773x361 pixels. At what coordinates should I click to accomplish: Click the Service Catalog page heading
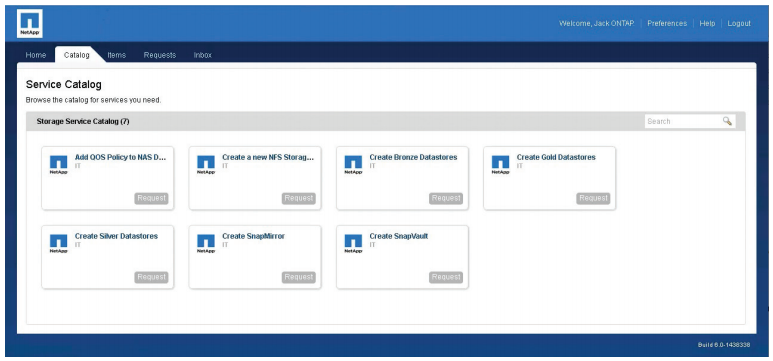[64, 84]
